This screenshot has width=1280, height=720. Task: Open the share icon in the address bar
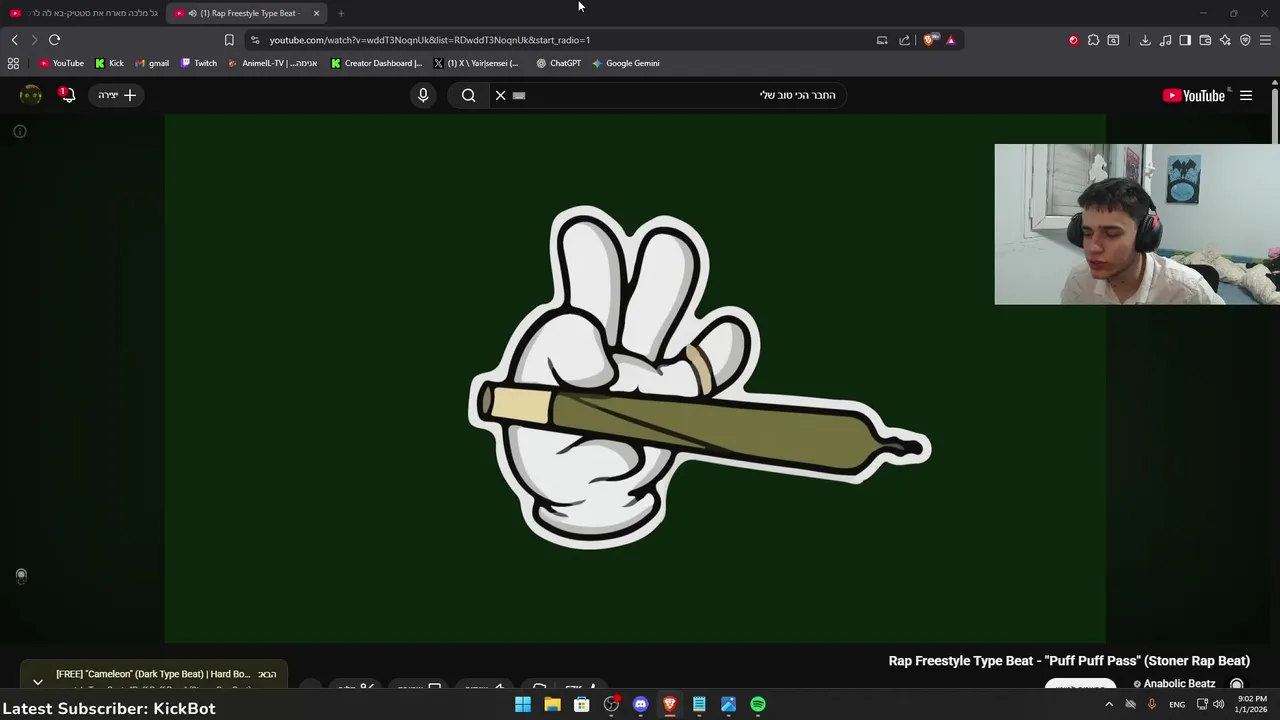[x=905, y=40]
